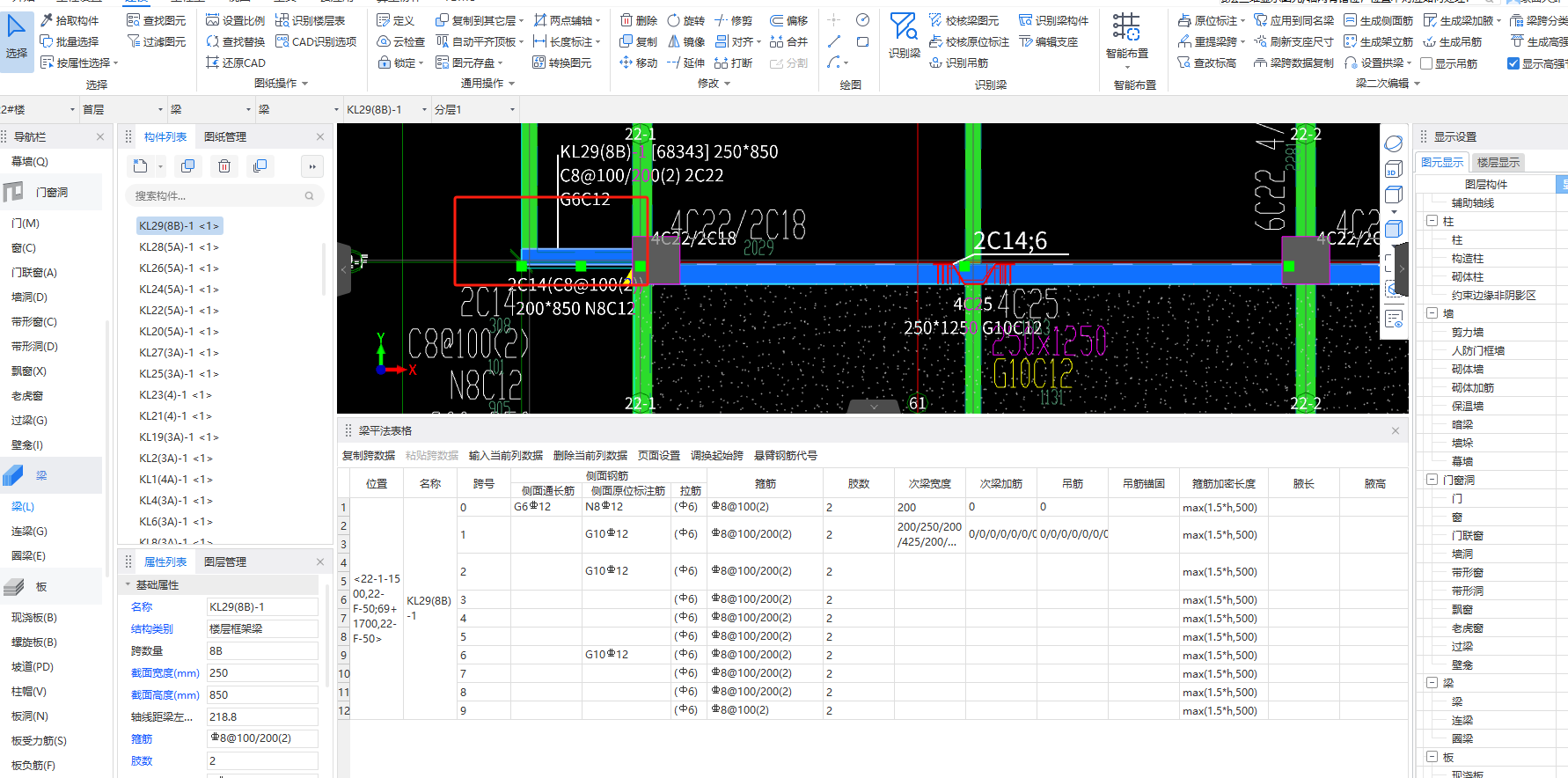Click the 镜像 mirror tool
1568x778 pixels.
[685, 41]
